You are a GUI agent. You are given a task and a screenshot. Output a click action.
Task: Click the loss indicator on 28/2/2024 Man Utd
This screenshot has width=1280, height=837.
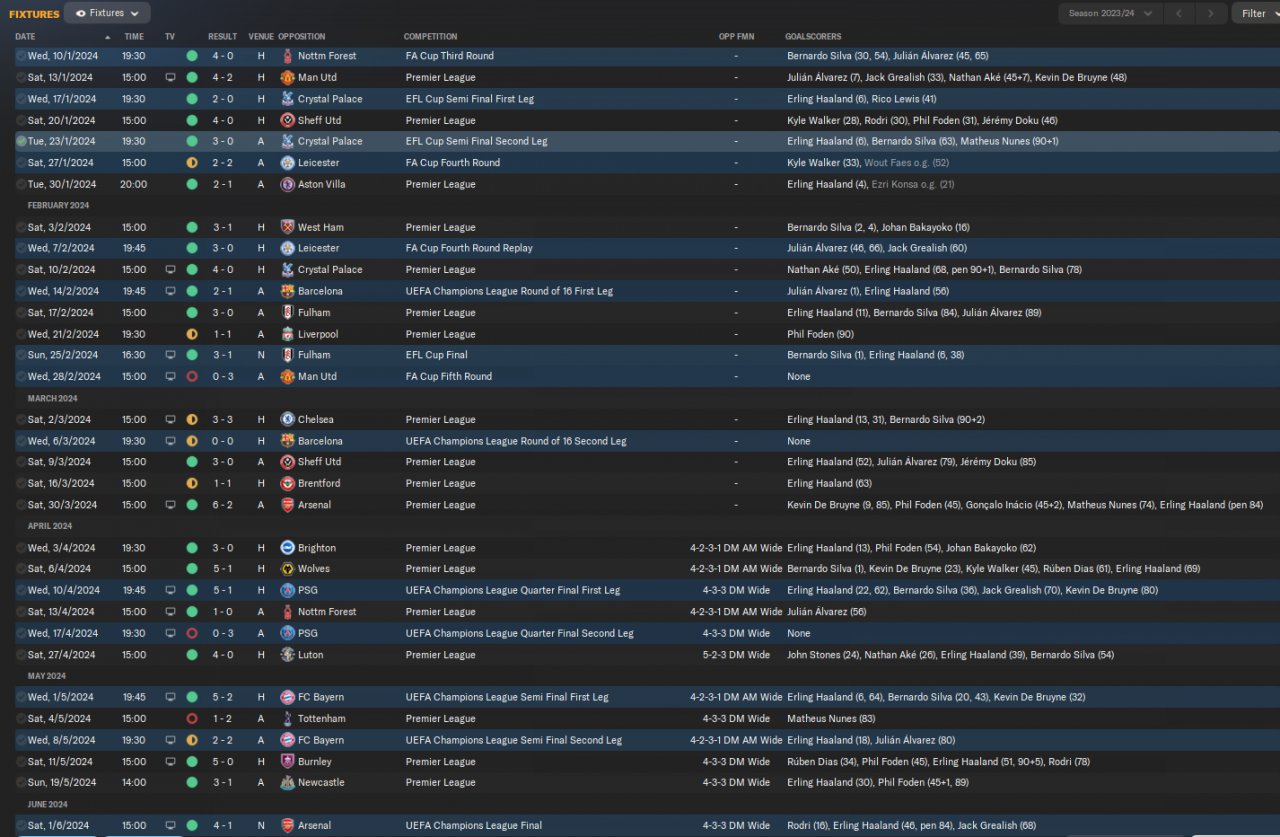pos(192,377)
